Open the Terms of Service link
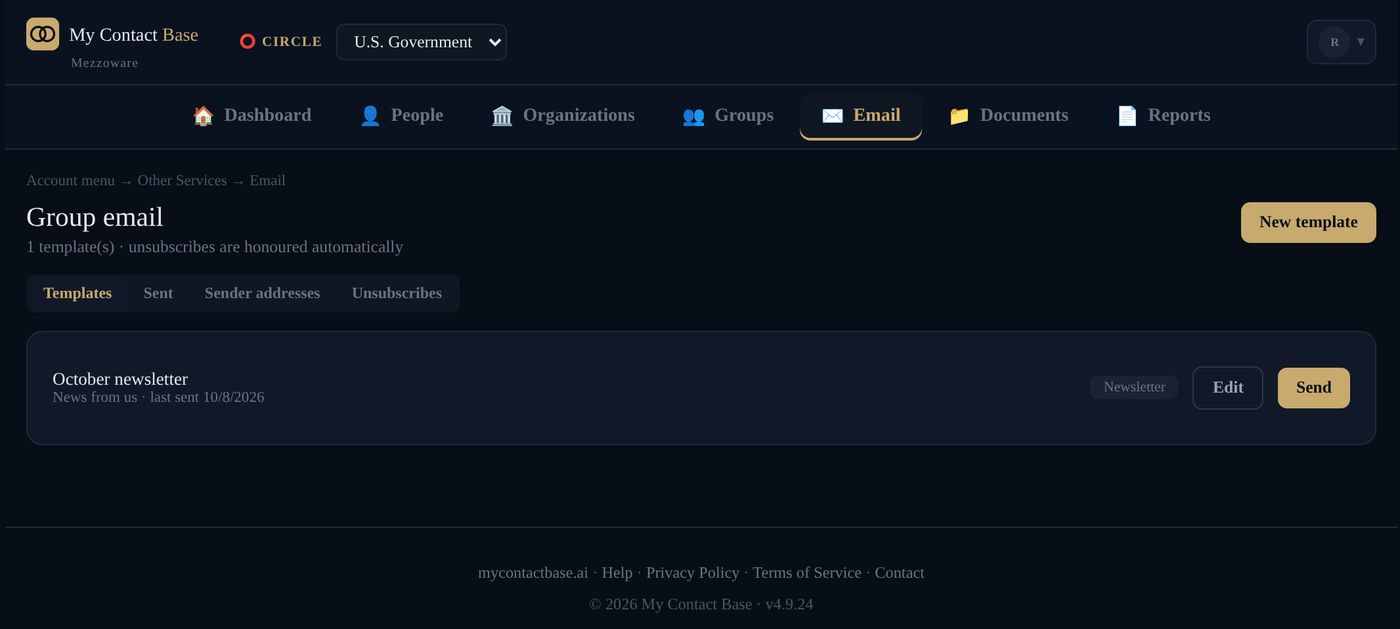1400x629 pixels. pyautogui.click(x=807, y=573)
